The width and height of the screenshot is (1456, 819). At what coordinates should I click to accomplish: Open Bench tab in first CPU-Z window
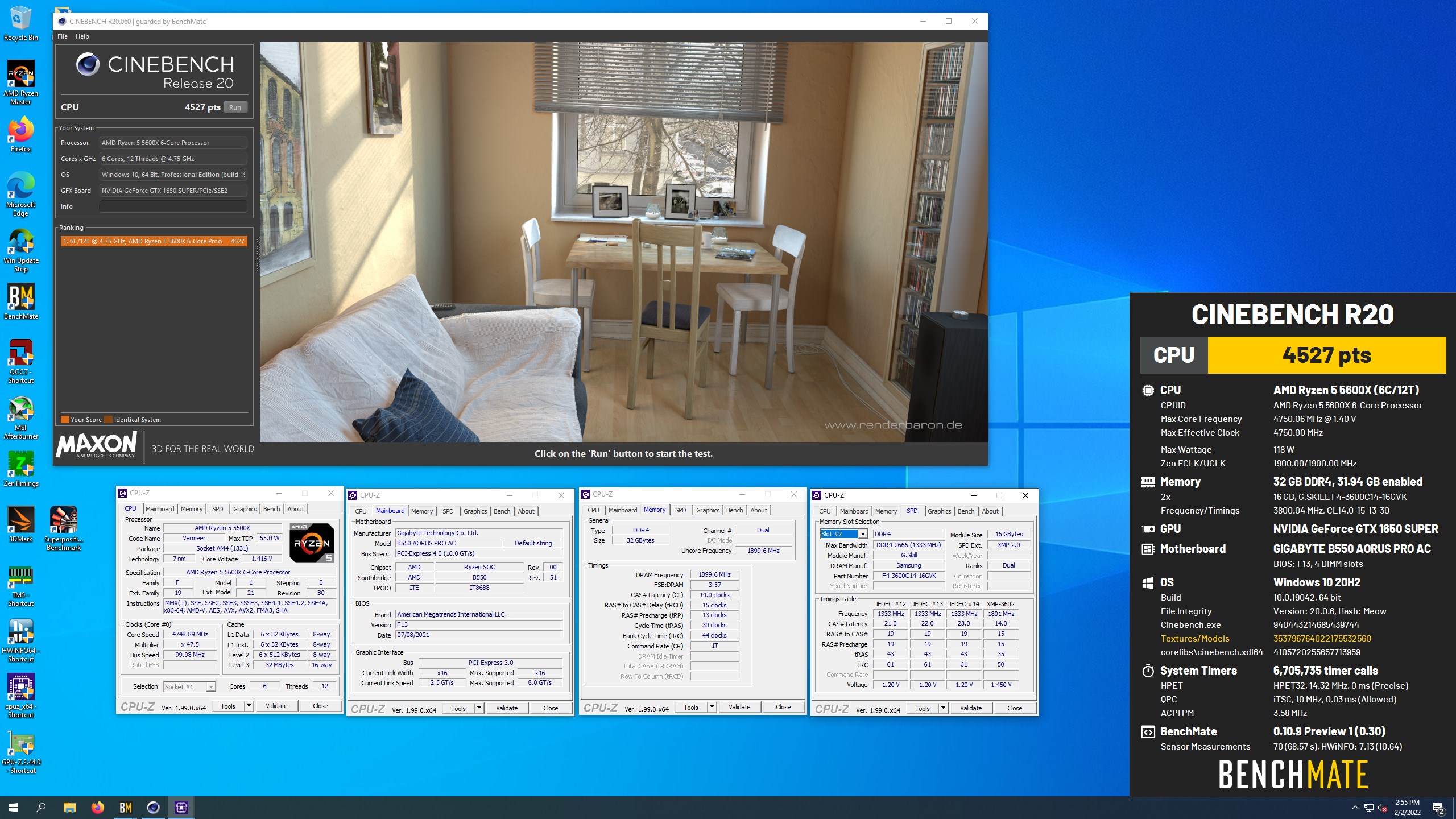point(271,509)
